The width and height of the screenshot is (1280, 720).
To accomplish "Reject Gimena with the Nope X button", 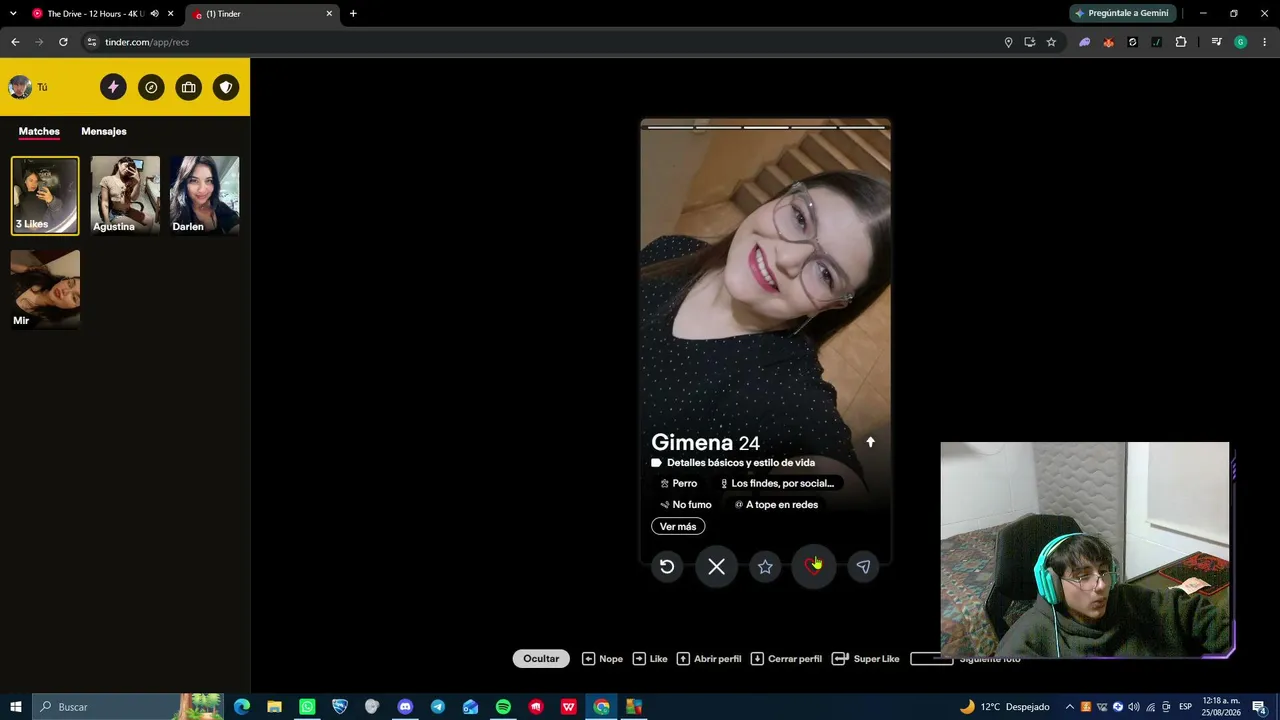I will (x=716, y=567).
